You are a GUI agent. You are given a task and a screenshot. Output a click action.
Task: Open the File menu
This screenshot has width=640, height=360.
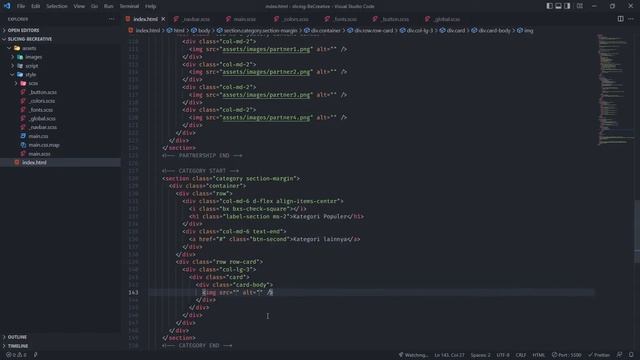coord(21,6)
